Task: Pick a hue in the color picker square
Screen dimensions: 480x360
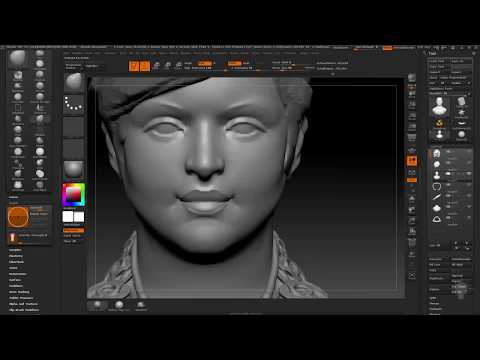Action: pyautogui.click(x=74, y=195)
